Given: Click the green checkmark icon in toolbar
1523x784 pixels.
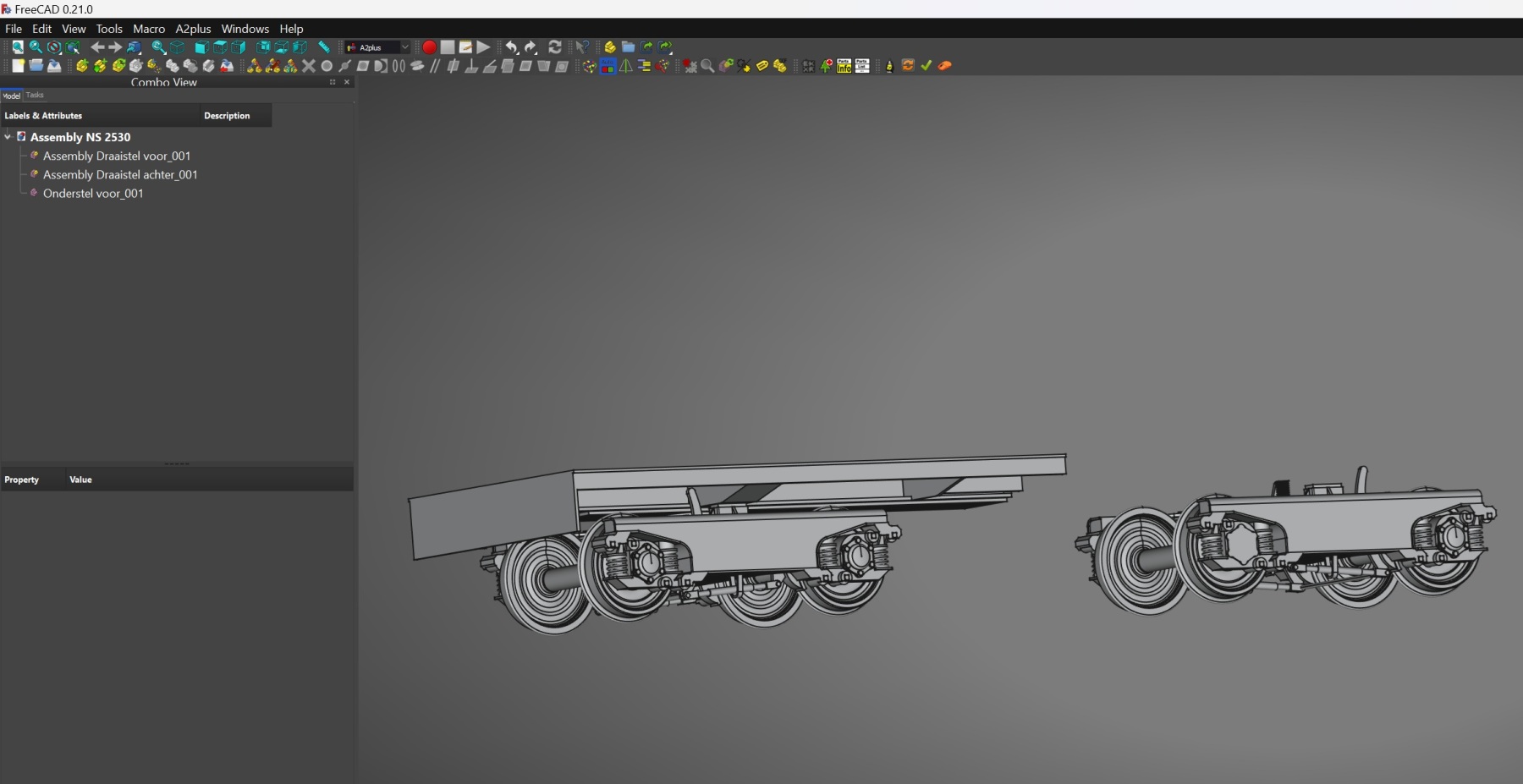Looking at the screenshot, I should pos(926,66).
